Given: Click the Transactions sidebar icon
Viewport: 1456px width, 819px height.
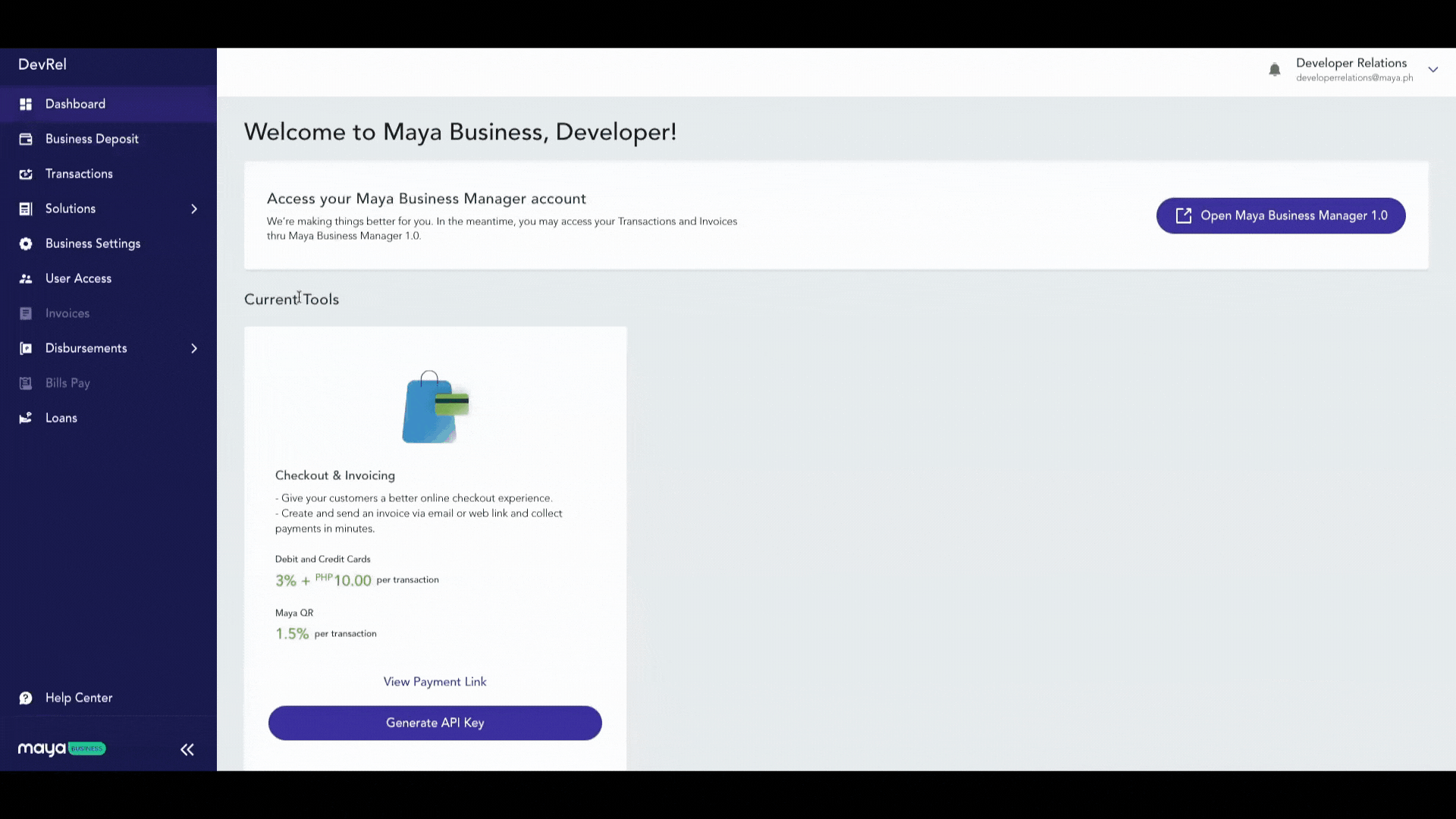Looking at the screenshot, I should tap(26, 174).
